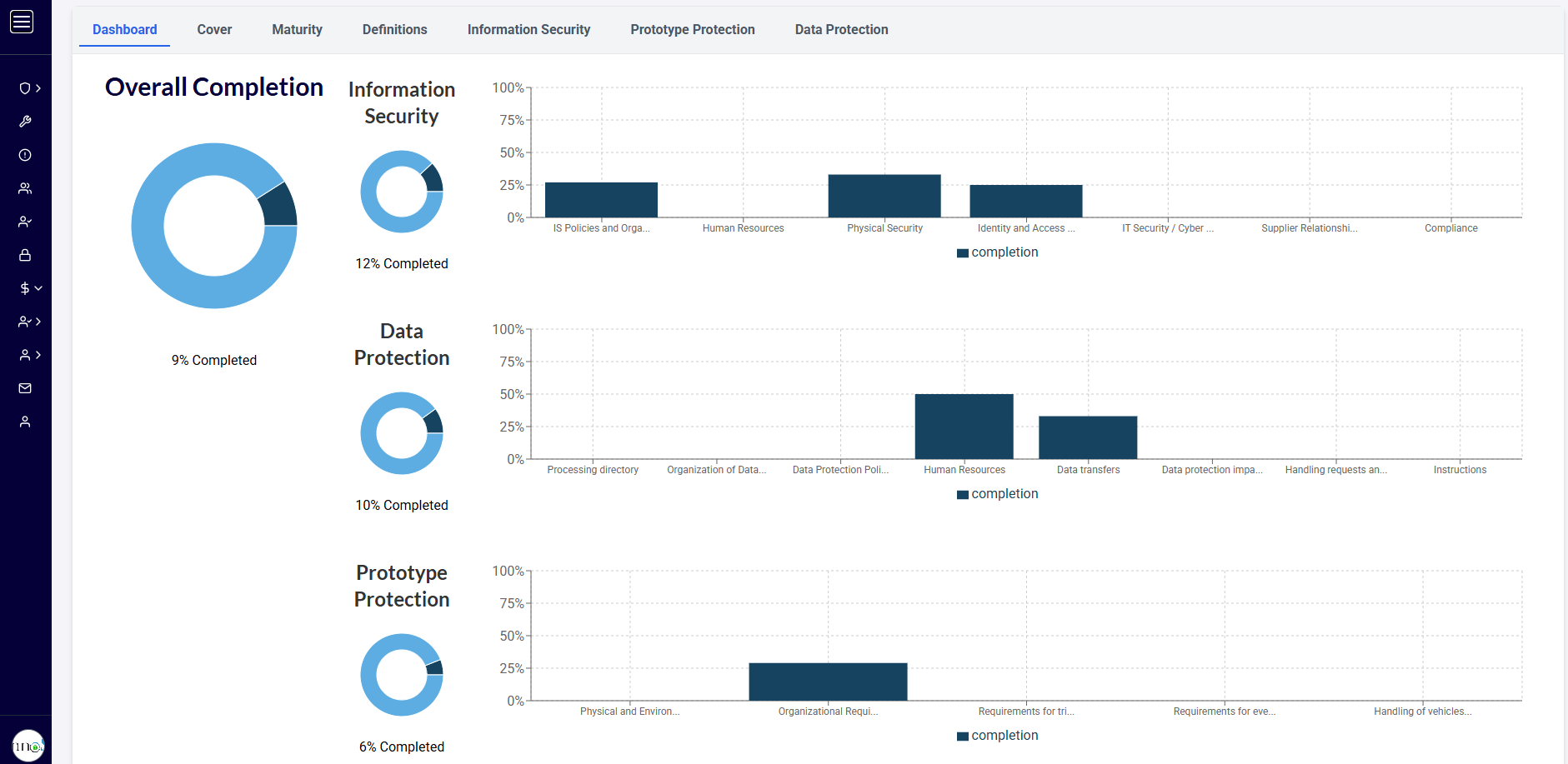The width and height of the screenshot is (1568, 764).
Task: Expand the user-check menu with chevron
Action: tap(30, 322)
